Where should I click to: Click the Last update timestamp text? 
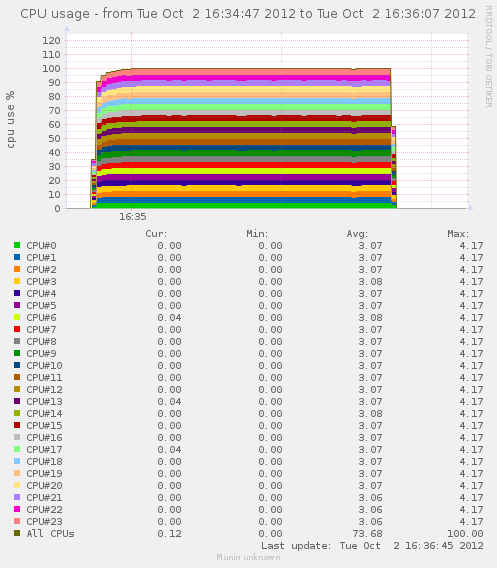click(372, 546)
